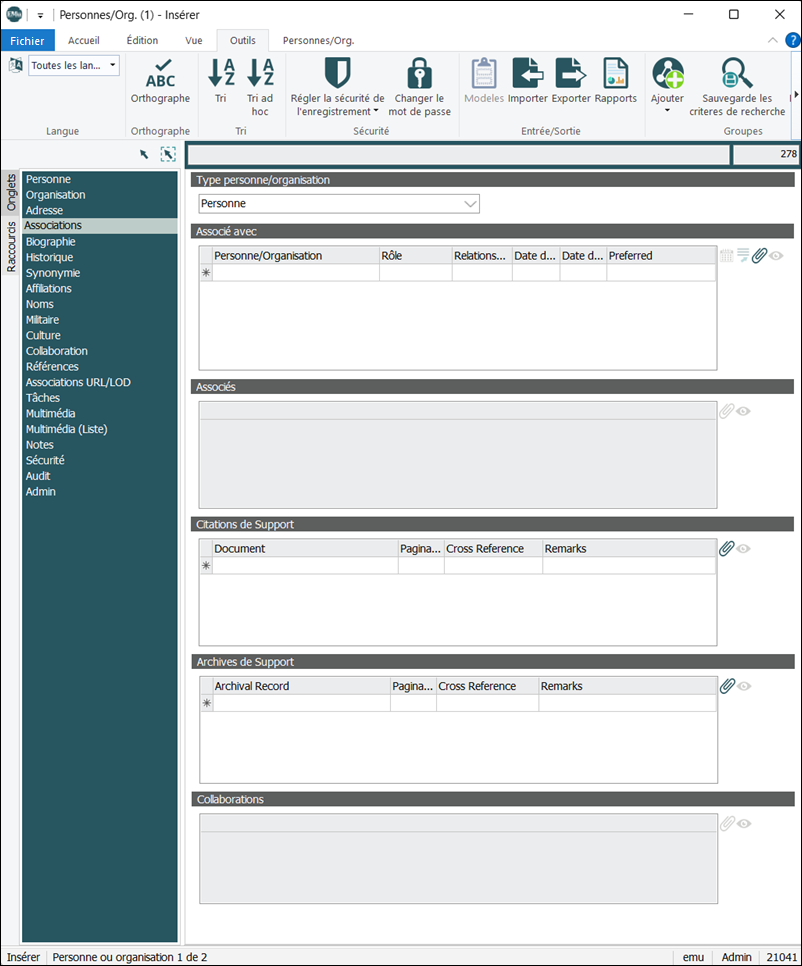
Task: Select the plain arrow pointer tool
Action: click(144, 154)
